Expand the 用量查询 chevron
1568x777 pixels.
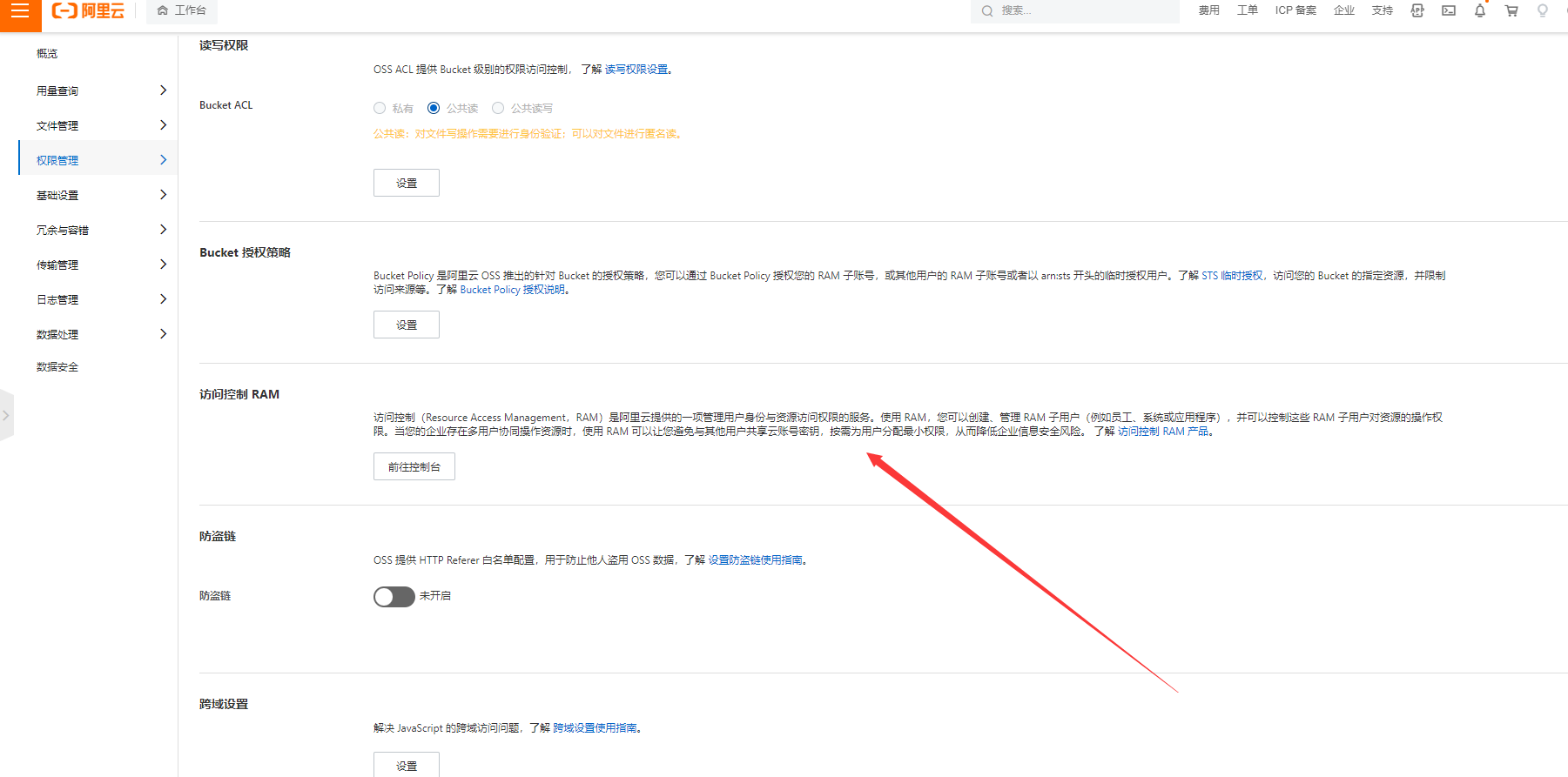pos(163,90)
